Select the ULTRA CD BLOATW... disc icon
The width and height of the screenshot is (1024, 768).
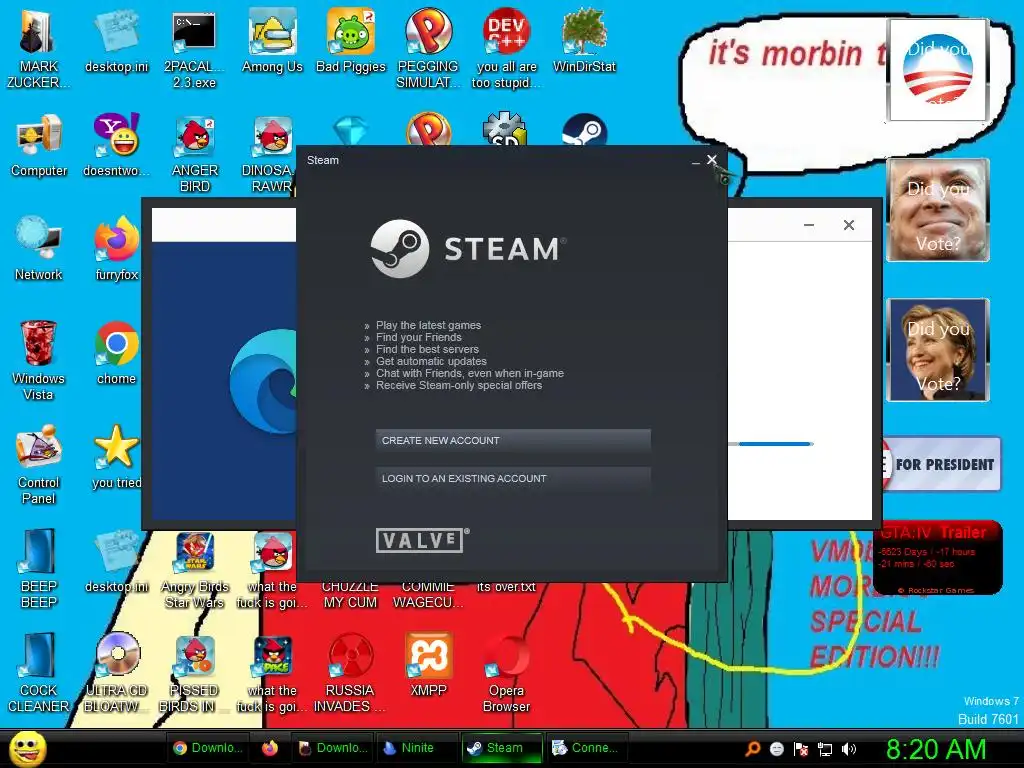coord(117,673)
